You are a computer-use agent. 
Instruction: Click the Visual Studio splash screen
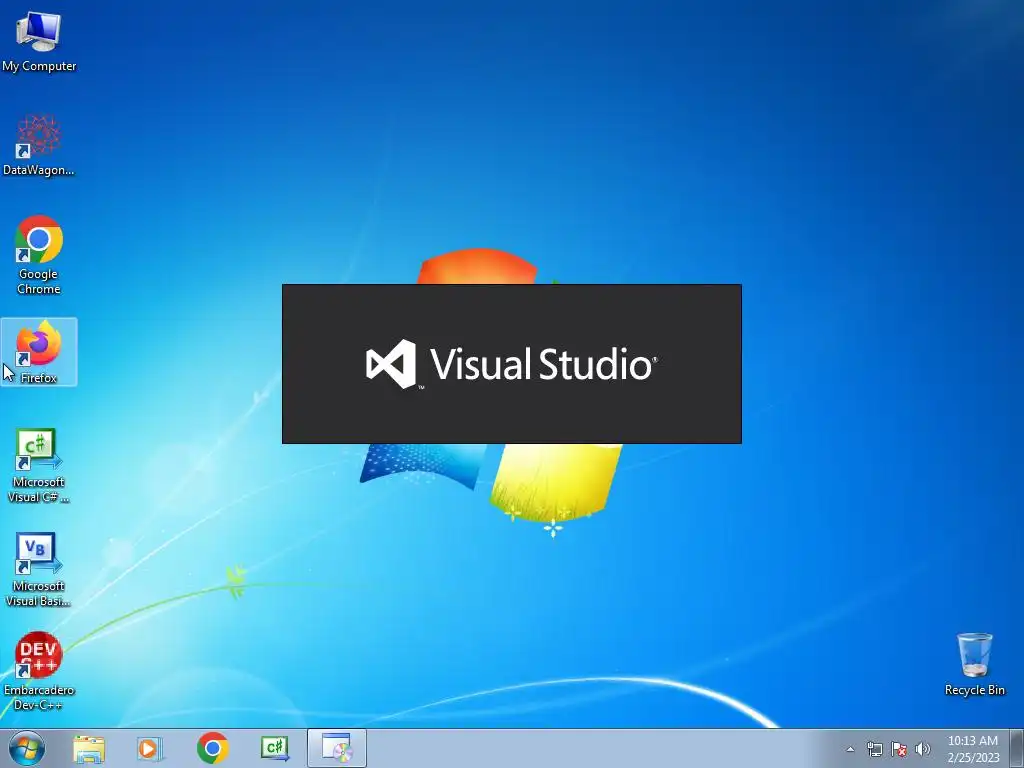[x=512, y=364]
